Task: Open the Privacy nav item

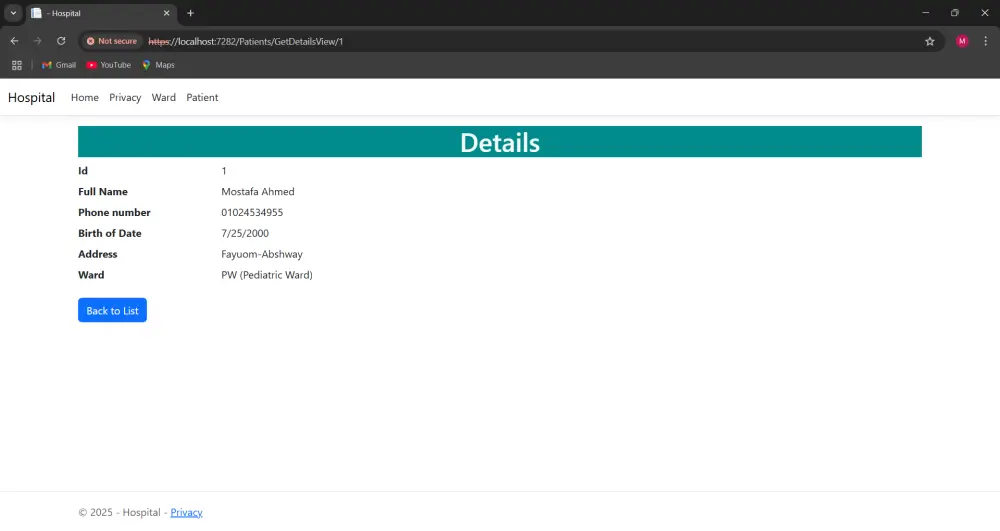Action: (125, 98)
